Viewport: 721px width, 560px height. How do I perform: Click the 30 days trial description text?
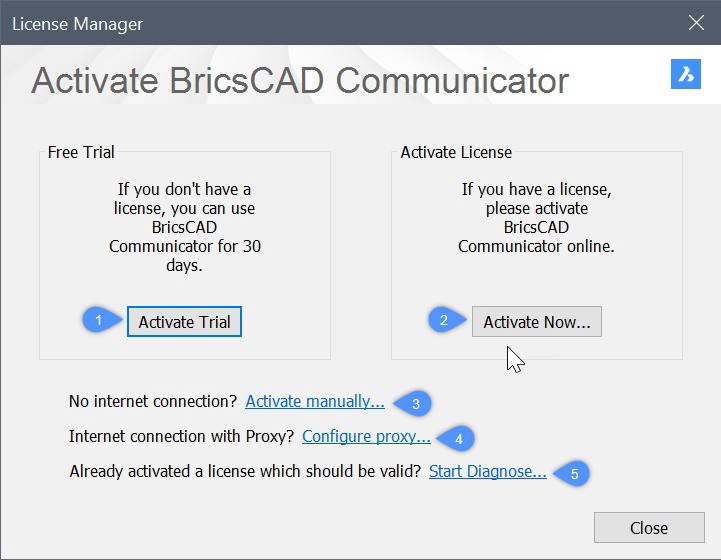click(184, 226)
